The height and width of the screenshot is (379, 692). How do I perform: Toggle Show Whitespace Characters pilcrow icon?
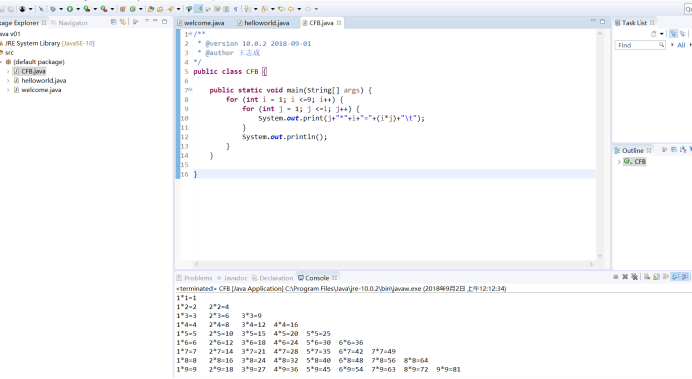point(236,9)
